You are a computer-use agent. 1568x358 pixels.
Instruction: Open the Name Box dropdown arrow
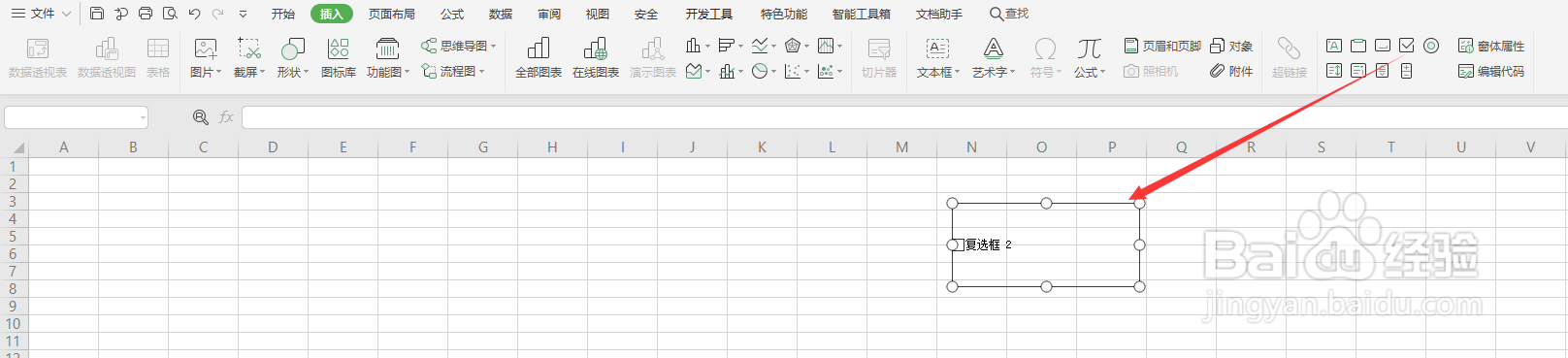click(143, 118)
